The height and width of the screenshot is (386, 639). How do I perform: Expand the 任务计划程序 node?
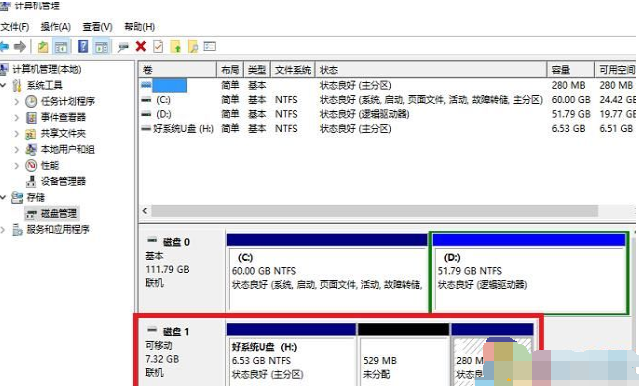[x=17, y=101]
